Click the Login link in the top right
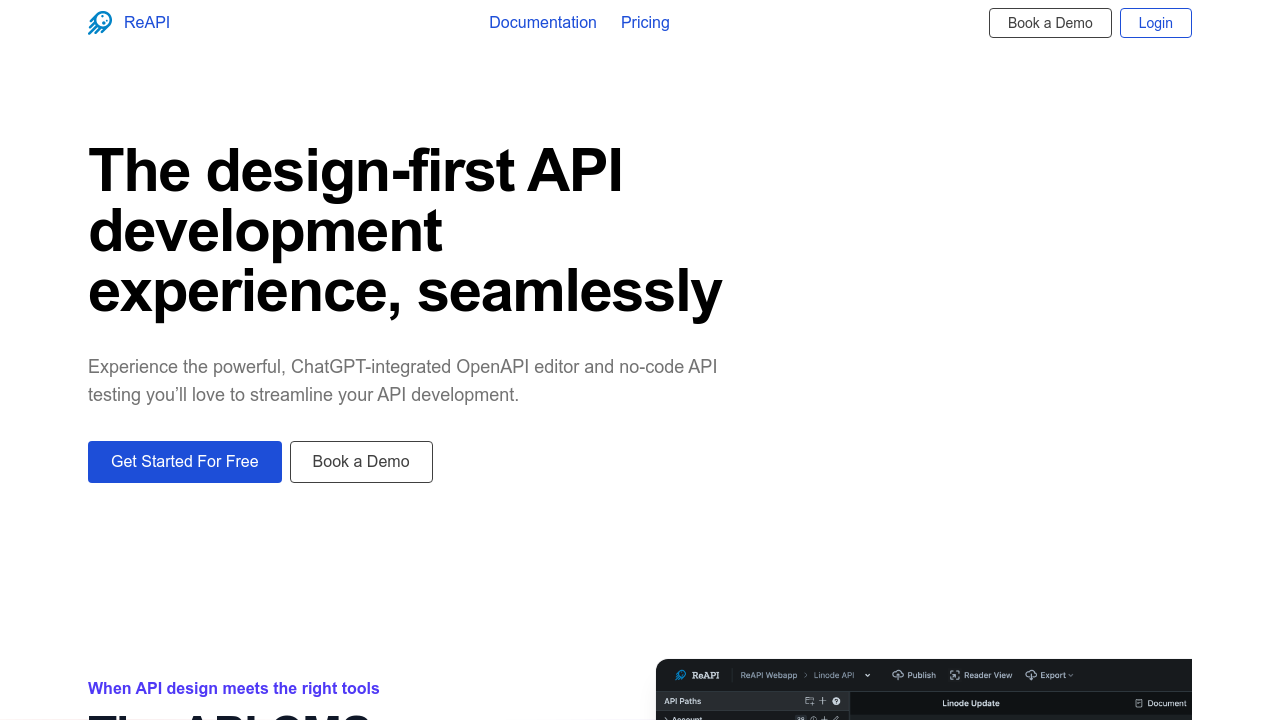This screenshot has height=720, width=1280. pos(1155,22)
